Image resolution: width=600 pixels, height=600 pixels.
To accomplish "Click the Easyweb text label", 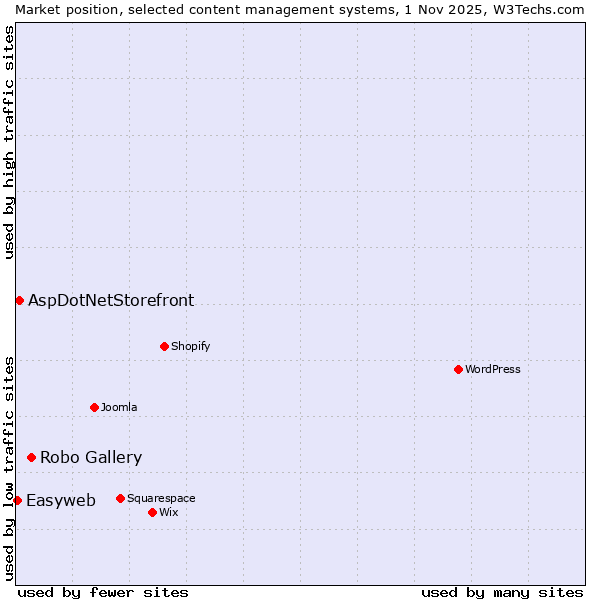I will tap(61, 500).
